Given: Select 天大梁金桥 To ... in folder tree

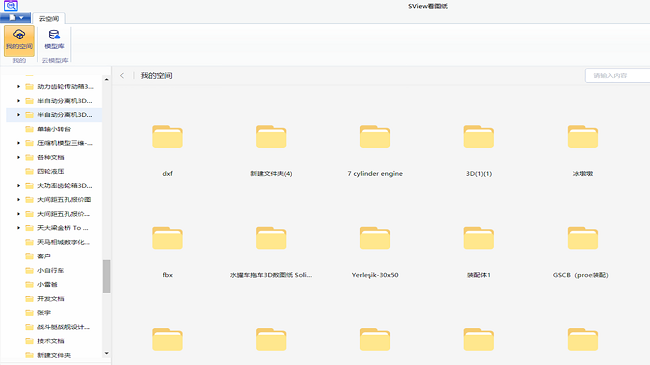Looking at the screenshot, I should [x=63, y=228].
